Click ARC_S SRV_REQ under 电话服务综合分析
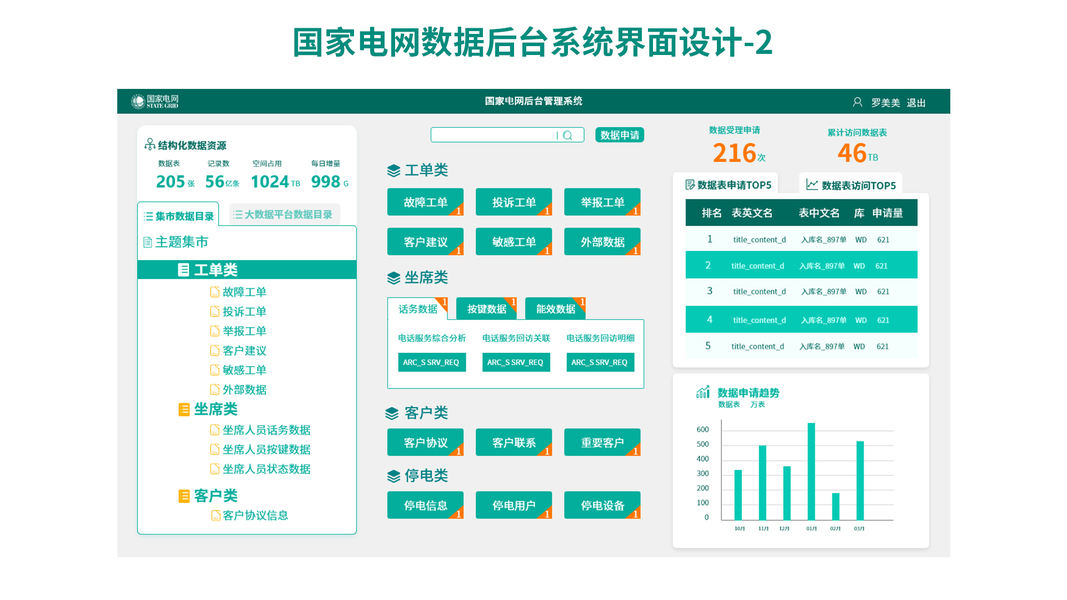 pyautogui.click(x=431, y=363)
